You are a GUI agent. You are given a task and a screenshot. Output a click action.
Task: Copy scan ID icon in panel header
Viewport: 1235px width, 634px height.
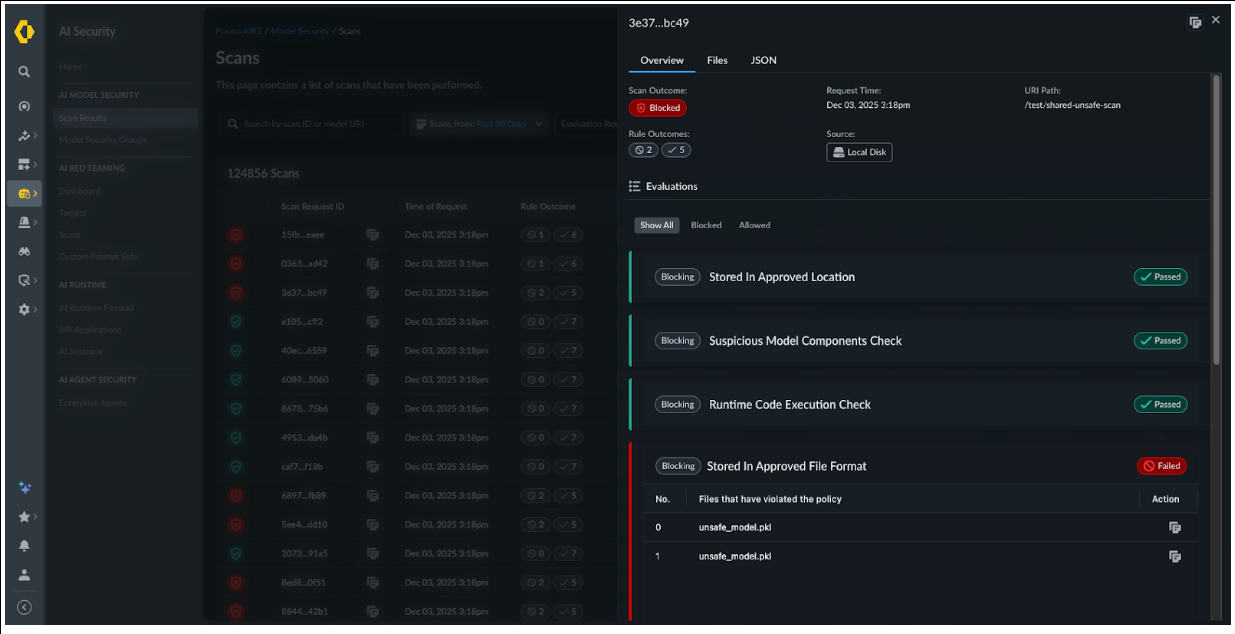tap(1194, 22)
